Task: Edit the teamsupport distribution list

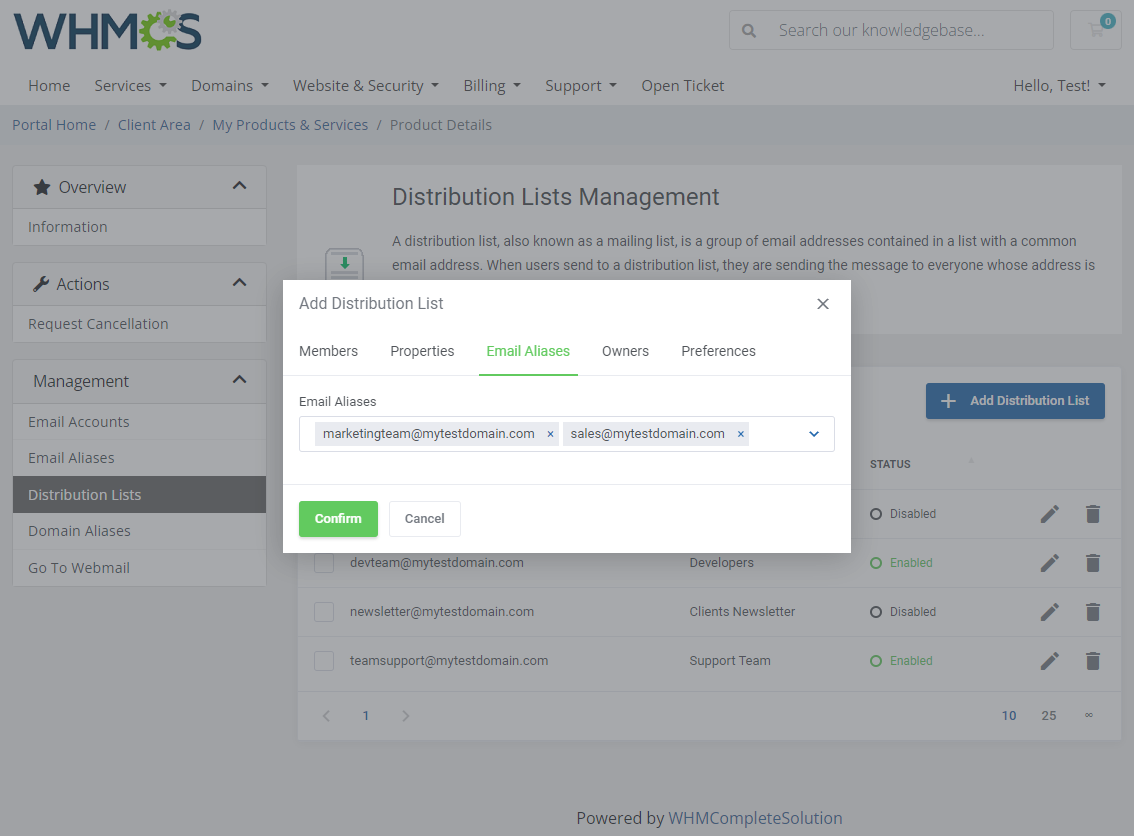Action: [x=1049, y=661]
